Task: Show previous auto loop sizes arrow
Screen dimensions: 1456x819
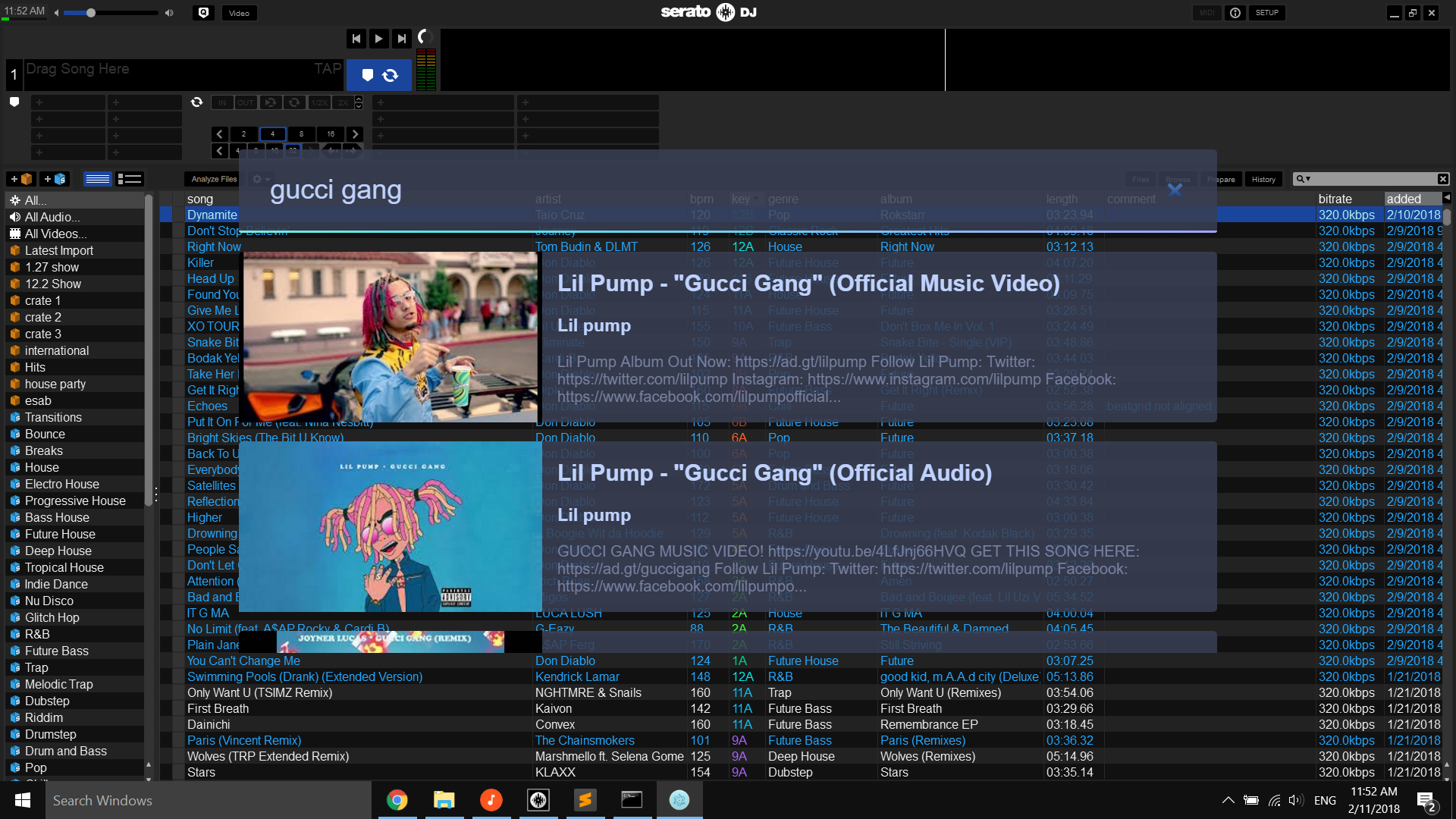Action: coord(219,134)
